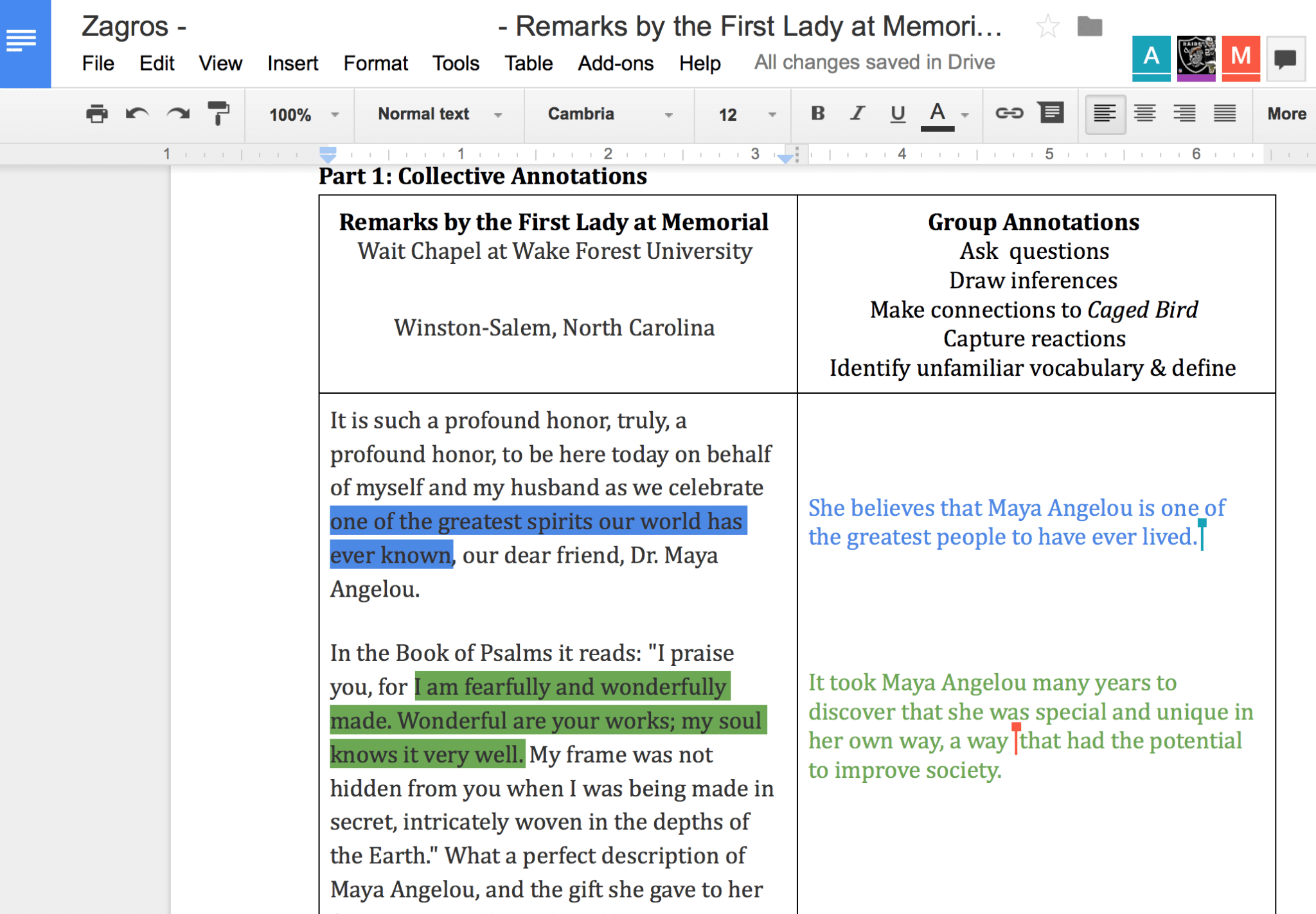Screen dimensions: 1316x914
Task: Undo the last action
Action: pos(137,114)
